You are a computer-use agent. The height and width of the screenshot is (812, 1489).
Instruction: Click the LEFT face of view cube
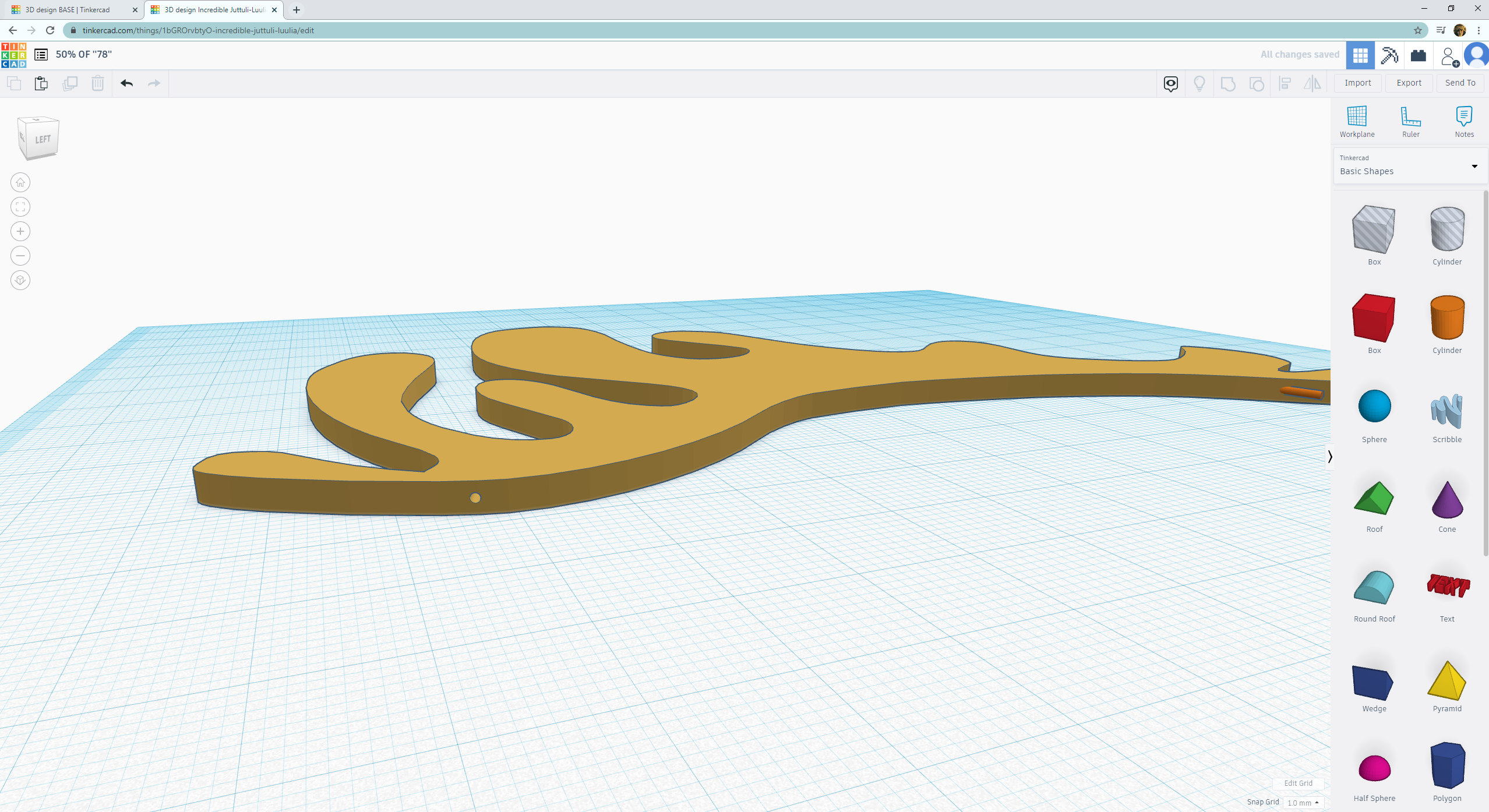(x=42, y=140)
